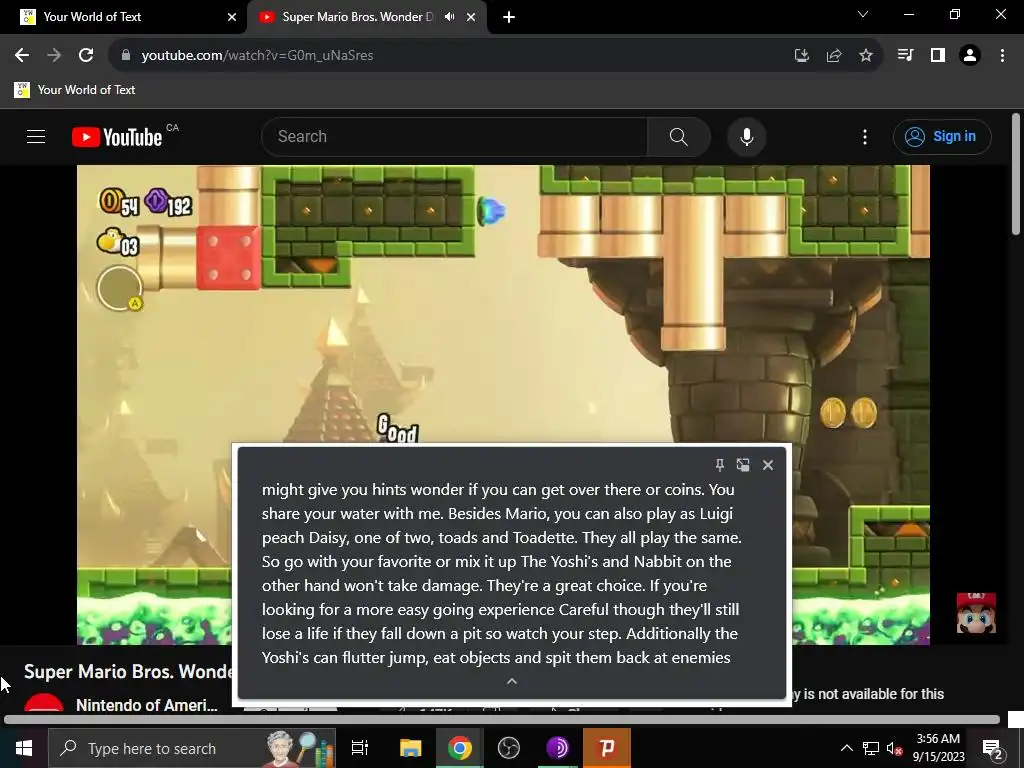
Task: Open the media controls icon in Chrome toolbar
Action: click(x=905, y=56)
